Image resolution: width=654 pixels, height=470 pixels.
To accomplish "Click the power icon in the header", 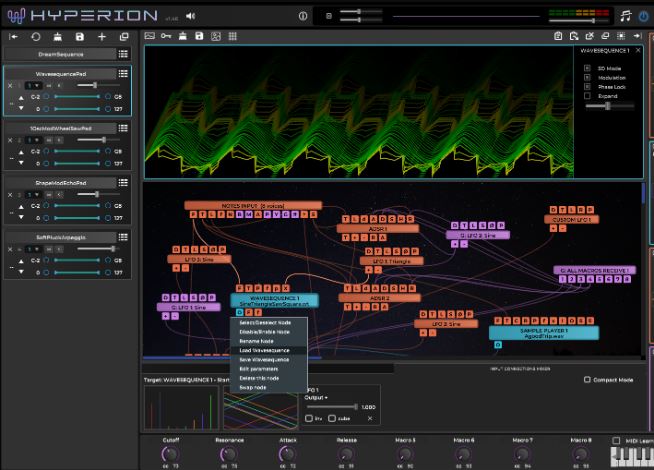I will [x=644, y=16].
